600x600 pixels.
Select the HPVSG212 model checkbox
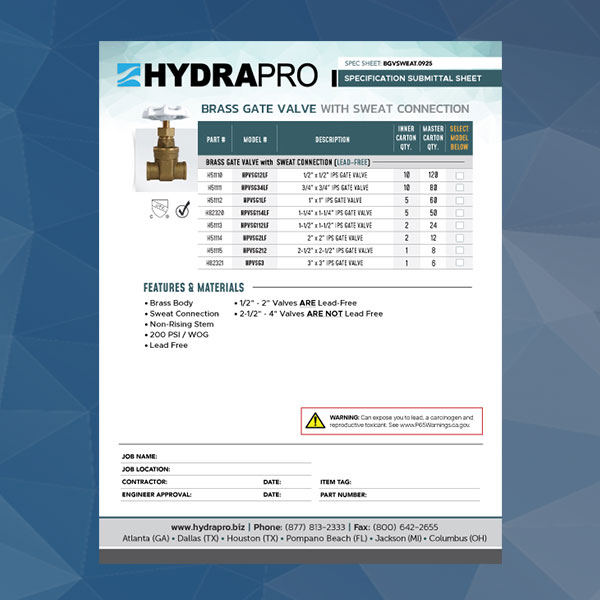click(x=460, y=250)
